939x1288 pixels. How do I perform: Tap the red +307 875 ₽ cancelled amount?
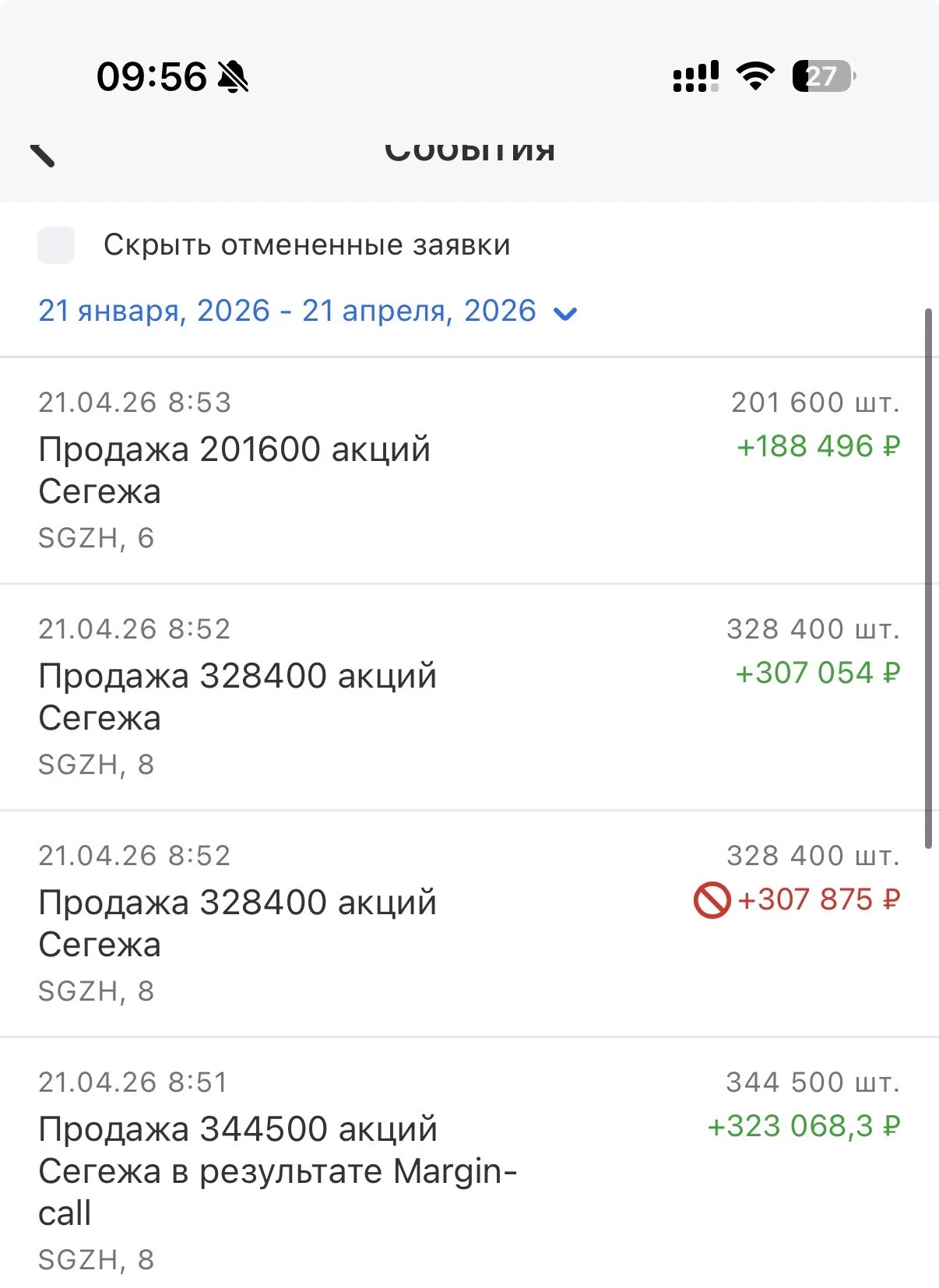tap(818, 899)
